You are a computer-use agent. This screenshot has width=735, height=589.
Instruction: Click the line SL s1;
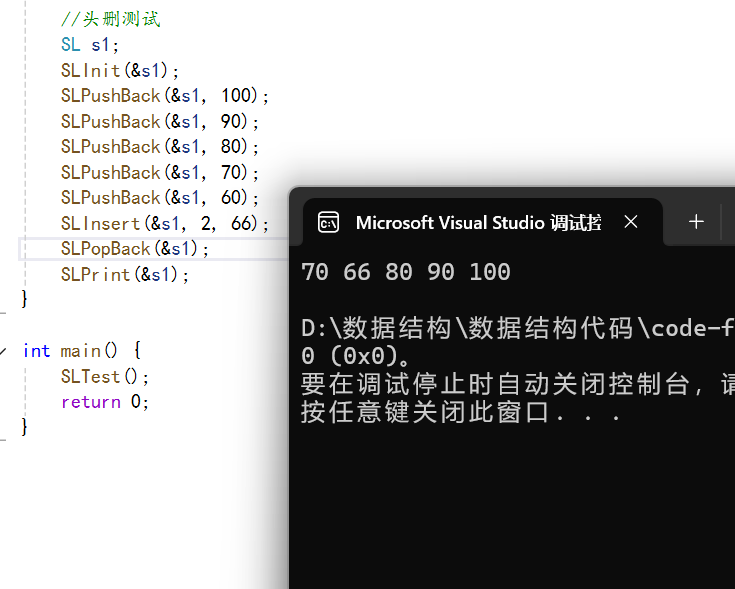pos(90,45)
